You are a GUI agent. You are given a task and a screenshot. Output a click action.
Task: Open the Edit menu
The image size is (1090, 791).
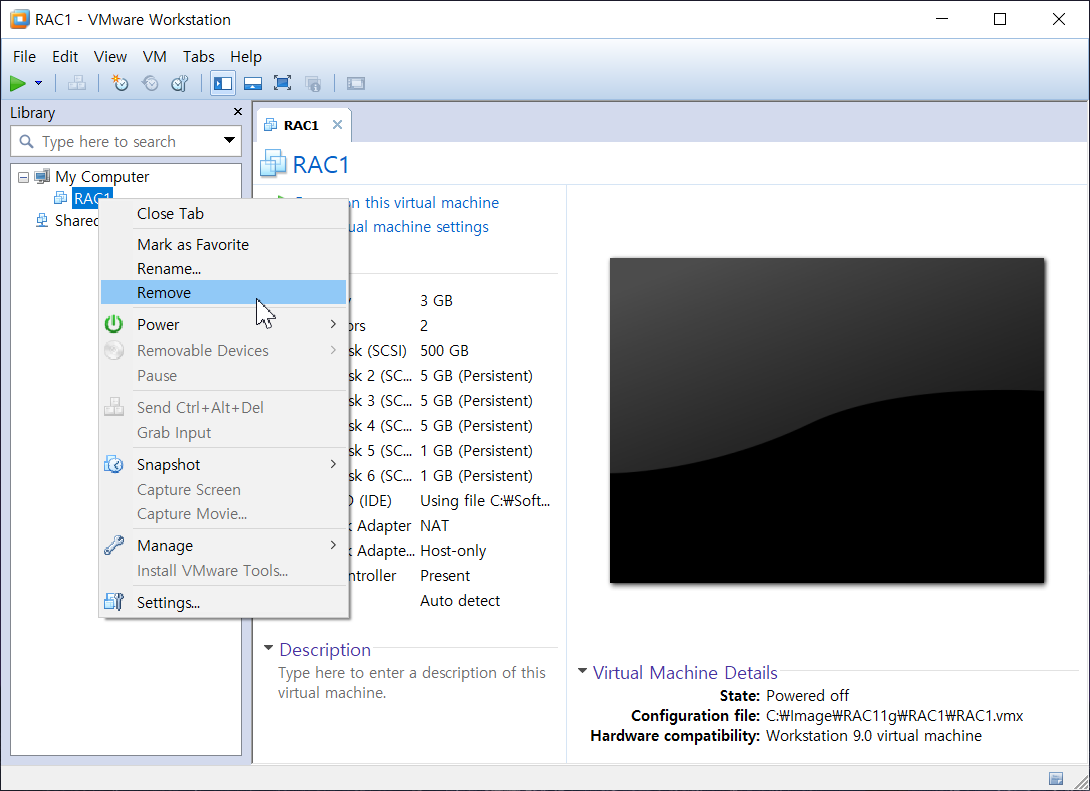coord(65,56)
